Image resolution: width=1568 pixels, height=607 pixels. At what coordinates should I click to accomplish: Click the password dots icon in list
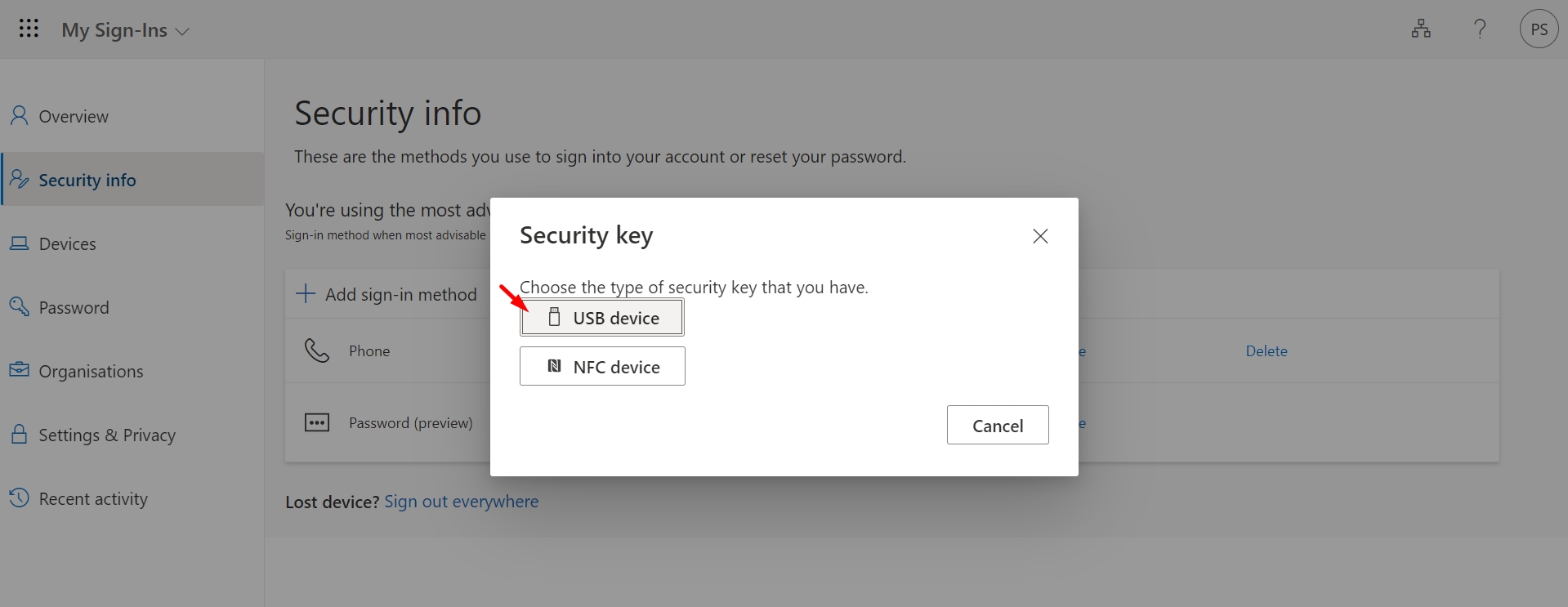[x=317, y=422]
